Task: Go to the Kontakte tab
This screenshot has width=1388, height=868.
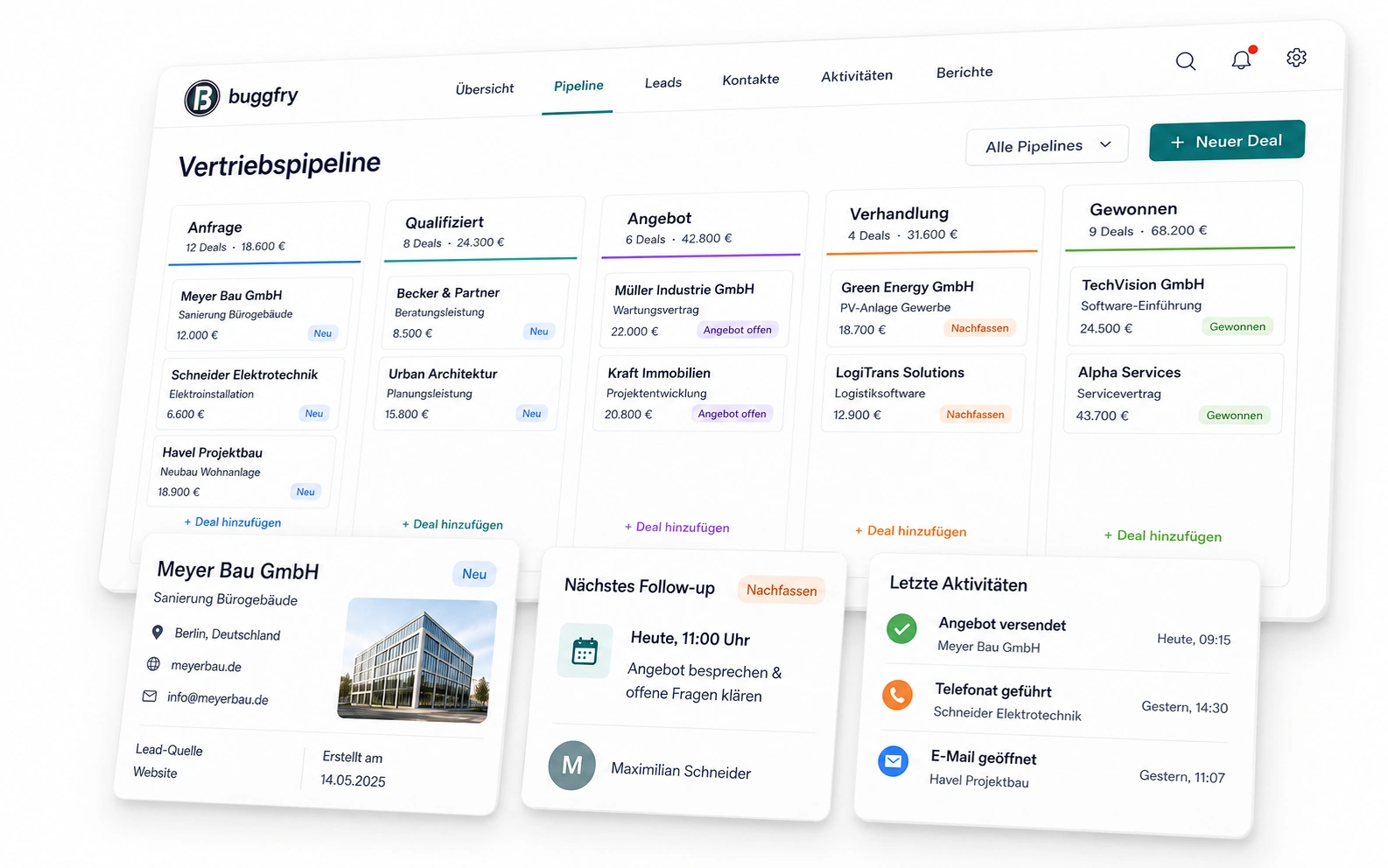Action: [x=751, y=80]
